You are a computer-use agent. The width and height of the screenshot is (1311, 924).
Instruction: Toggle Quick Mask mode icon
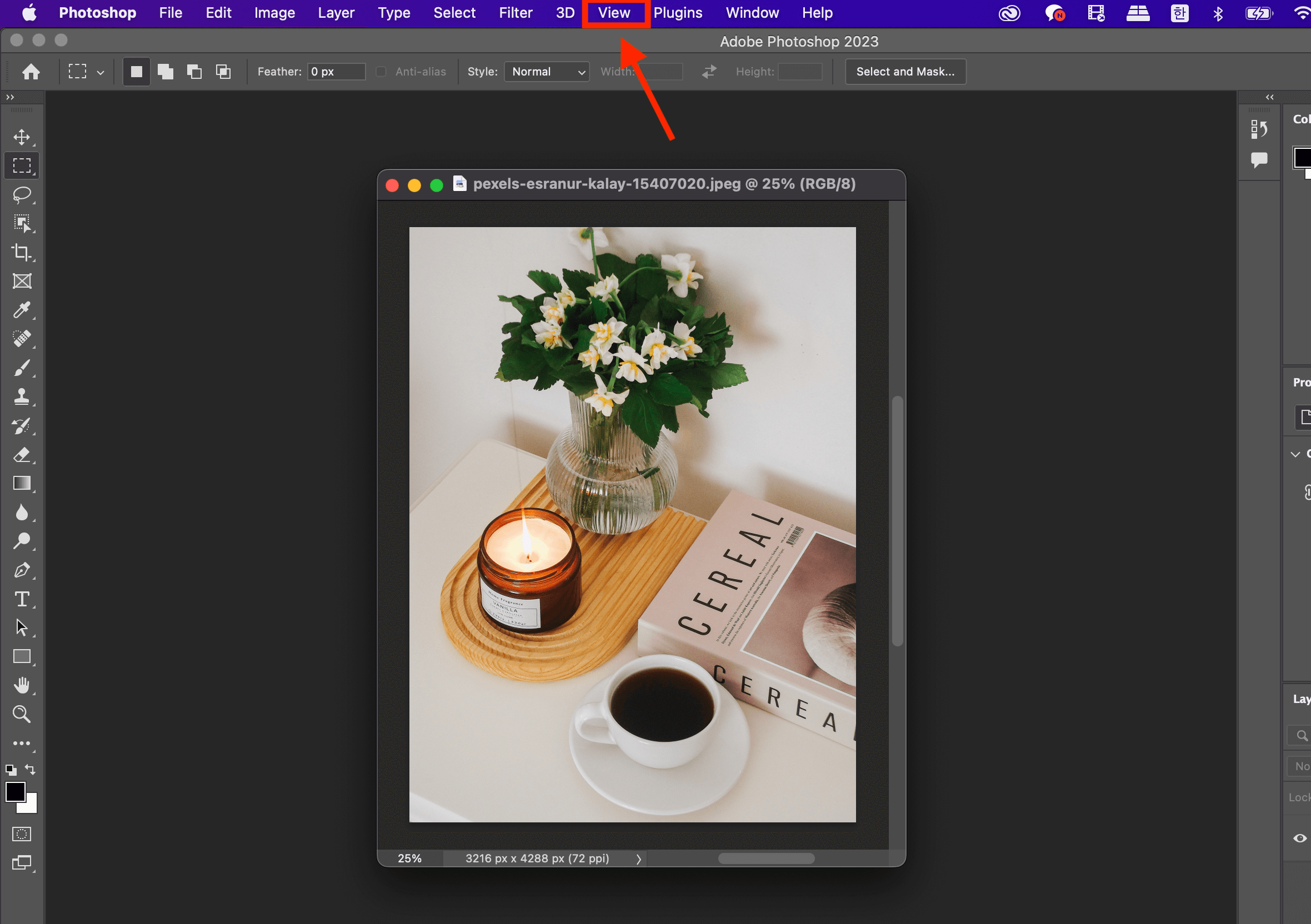click(22, 834)
